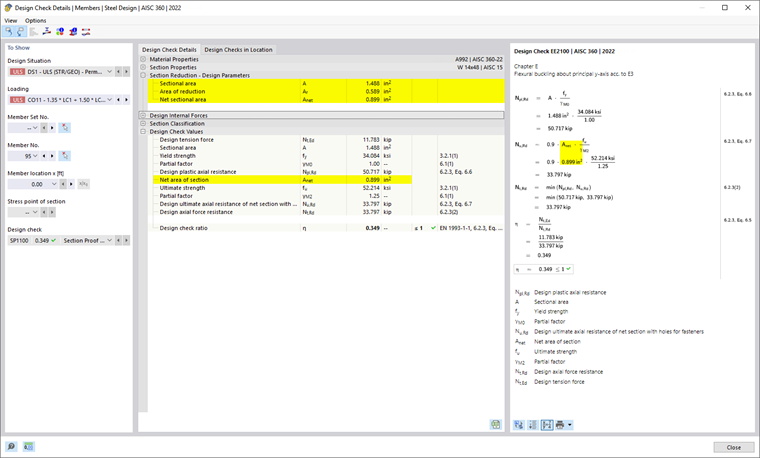Click the first toggle icon in the top toolbar
760x458 pixels.
pos(8,32)
